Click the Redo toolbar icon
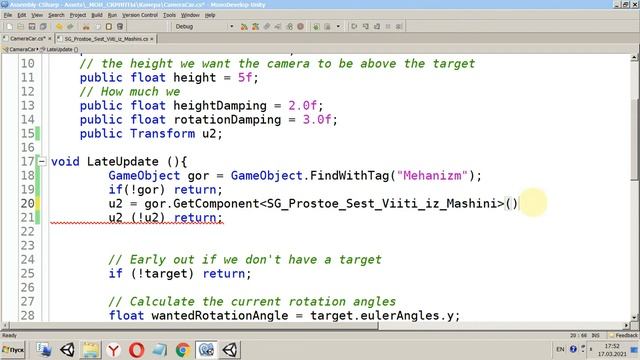The width and height of the screenshot is (640, 360). point(70,27)
